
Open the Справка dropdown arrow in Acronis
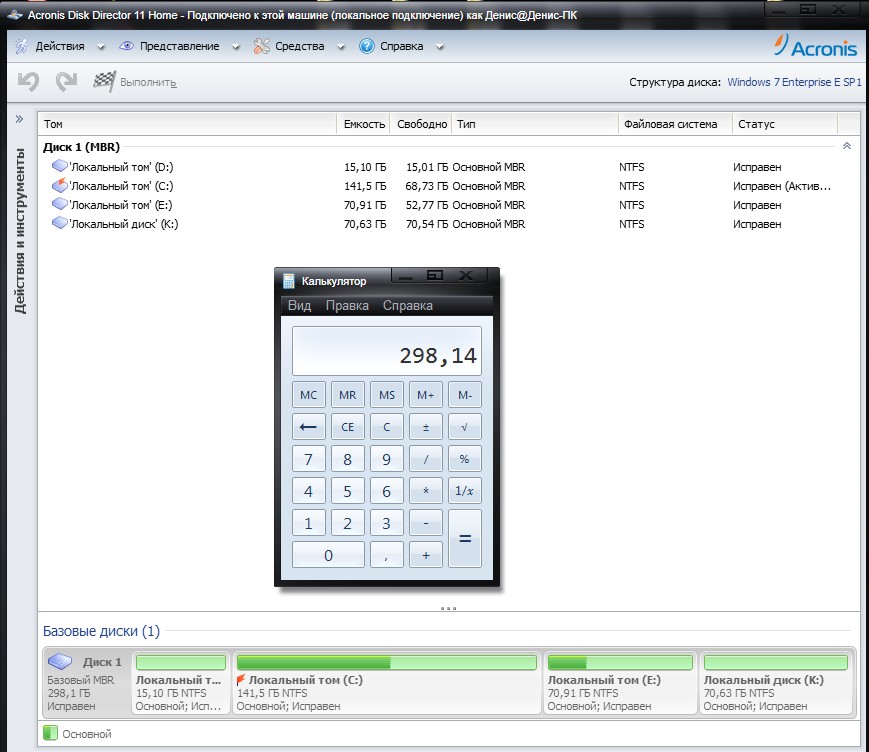439,47
